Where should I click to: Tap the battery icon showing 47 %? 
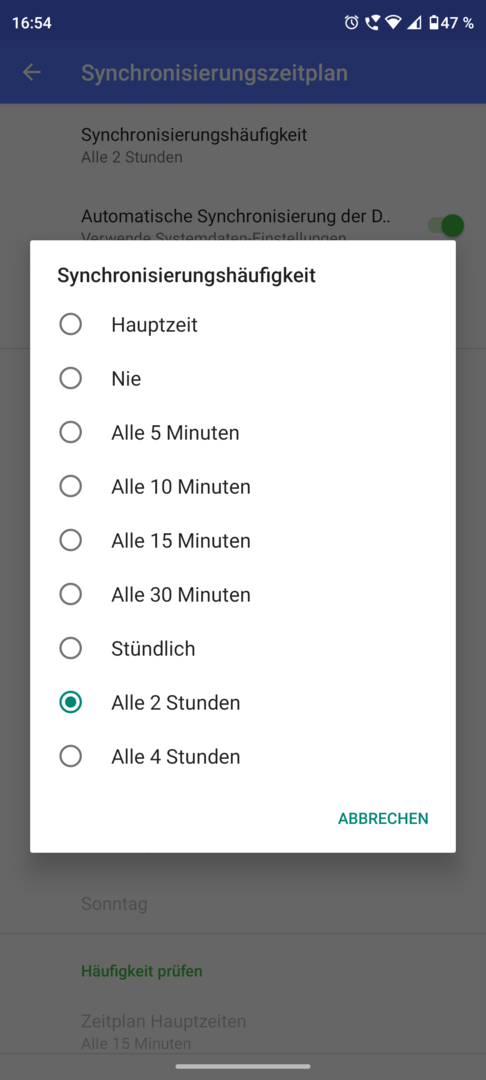pyautogui.click(x=434, y=23)
